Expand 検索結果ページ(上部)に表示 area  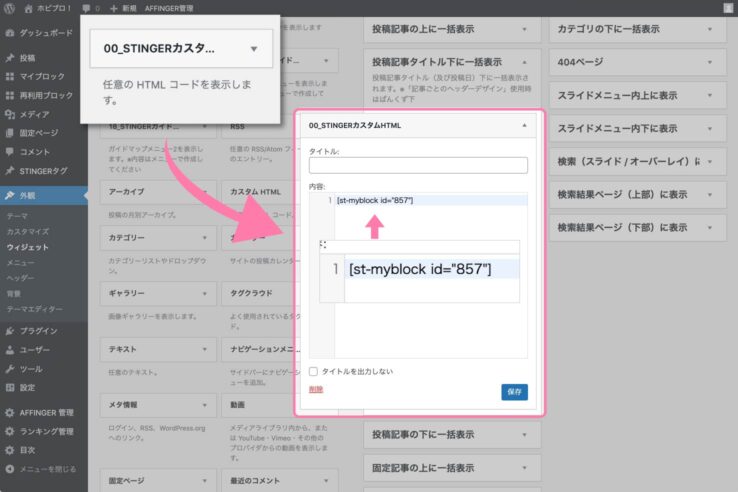click(710, 194)
